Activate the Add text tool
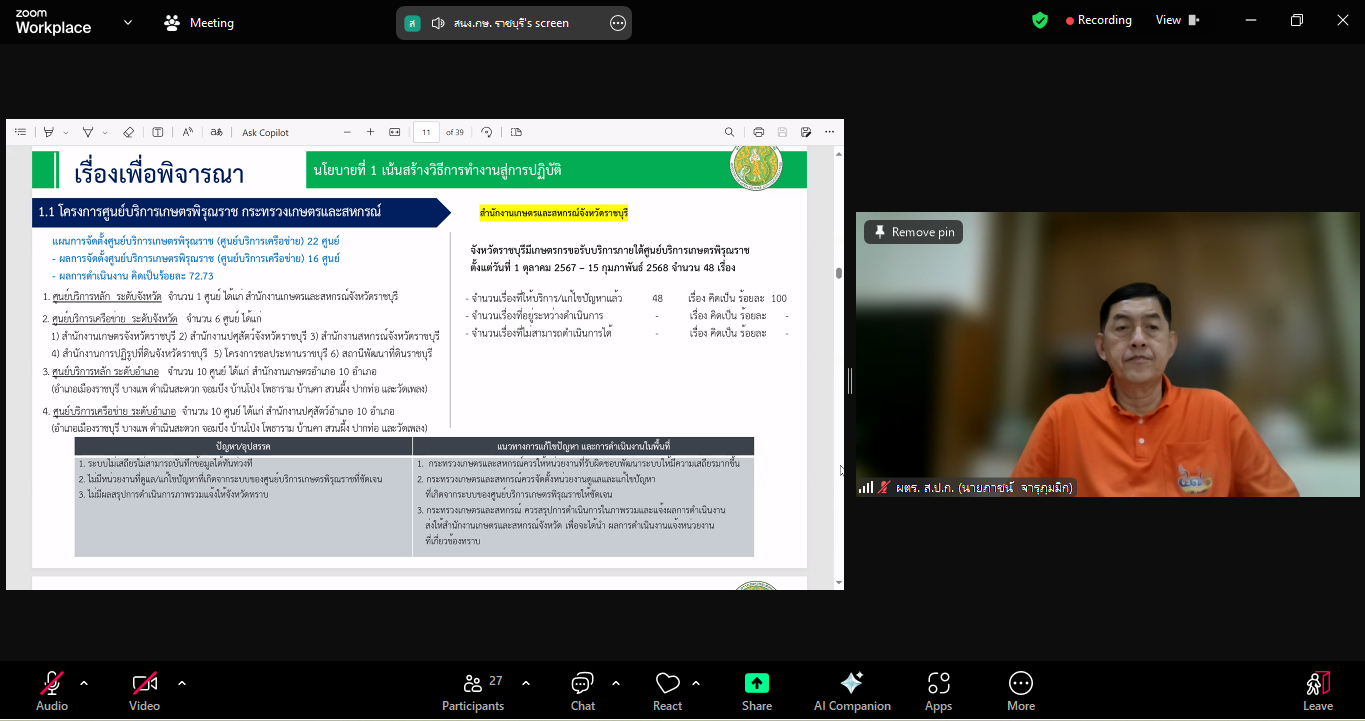The height and width of the screenshot is (721, 1365). tap(156, 131)
